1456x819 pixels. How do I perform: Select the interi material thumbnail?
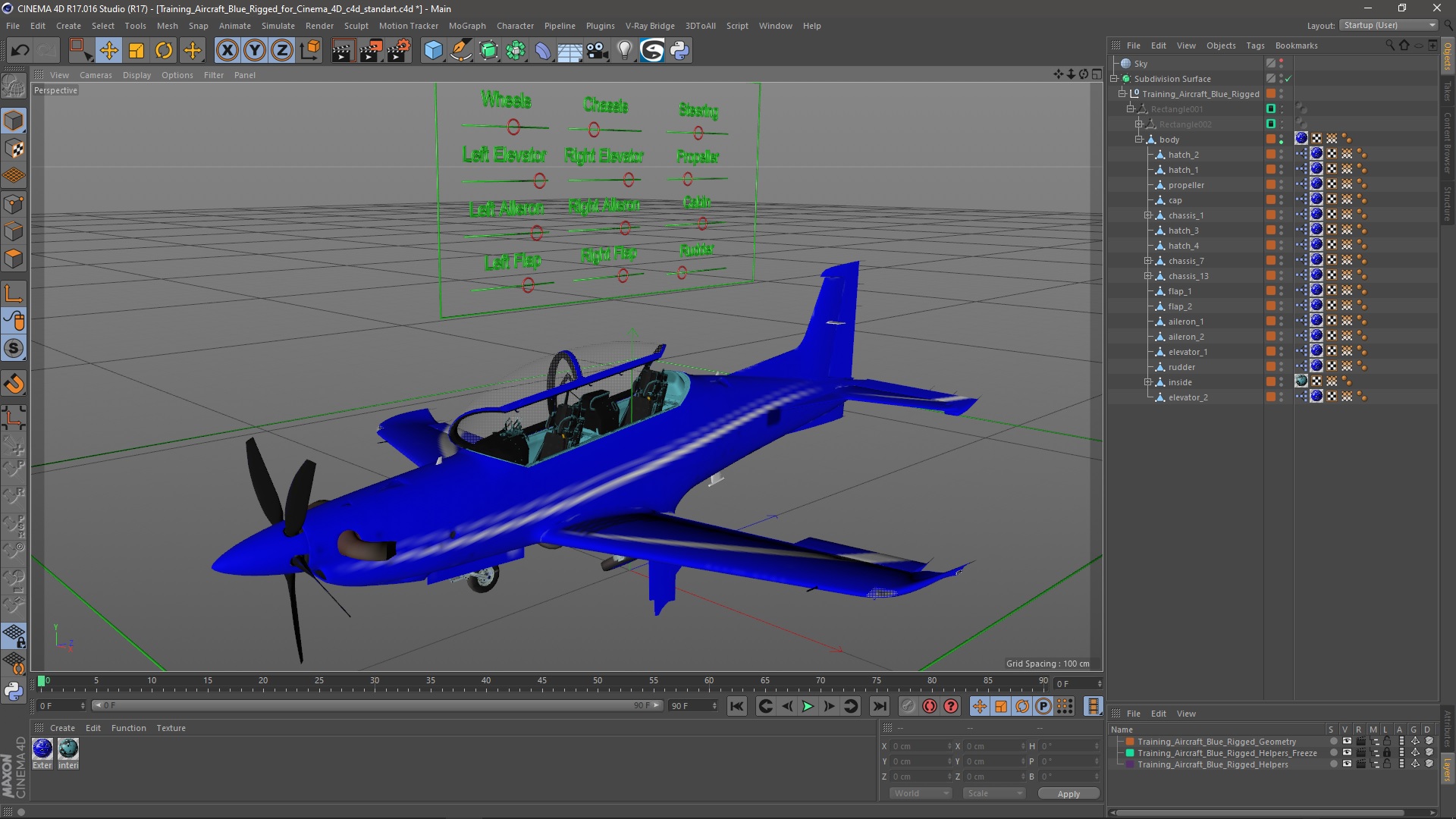[x=68, y=748]
